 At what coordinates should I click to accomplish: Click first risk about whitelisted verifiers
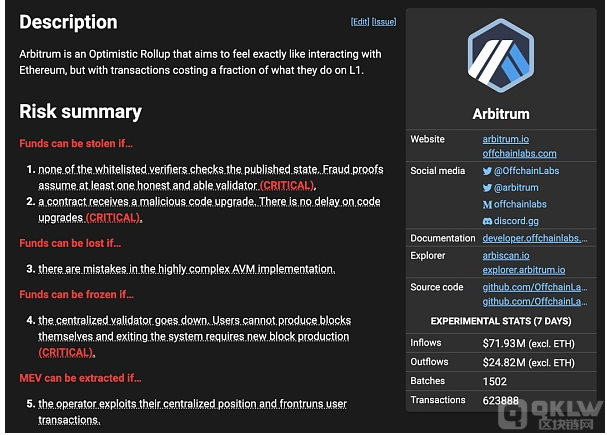(211, 177)
